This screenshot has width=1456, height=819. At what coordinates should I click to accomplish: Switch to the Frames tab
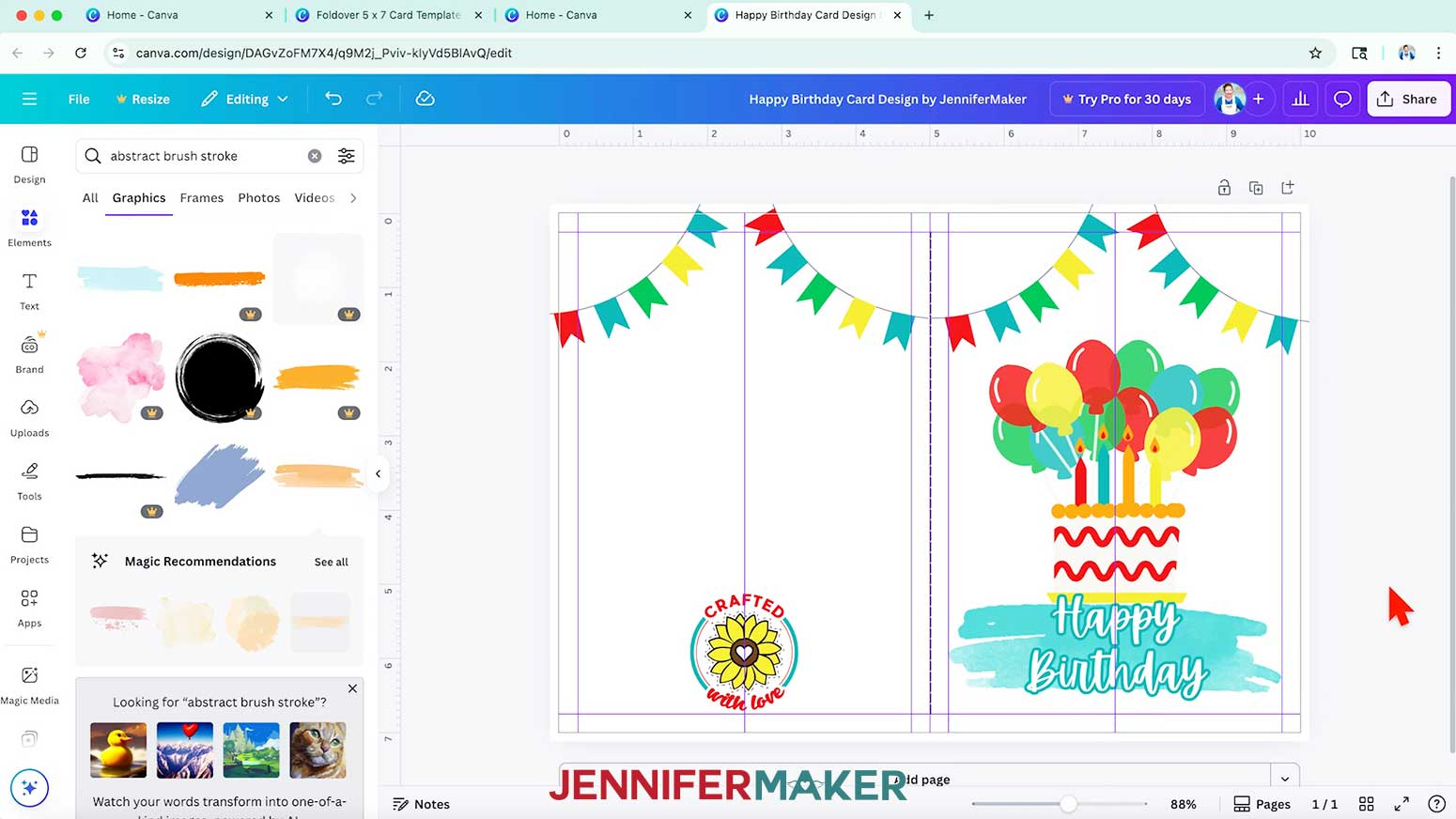(x=202, y=198)
